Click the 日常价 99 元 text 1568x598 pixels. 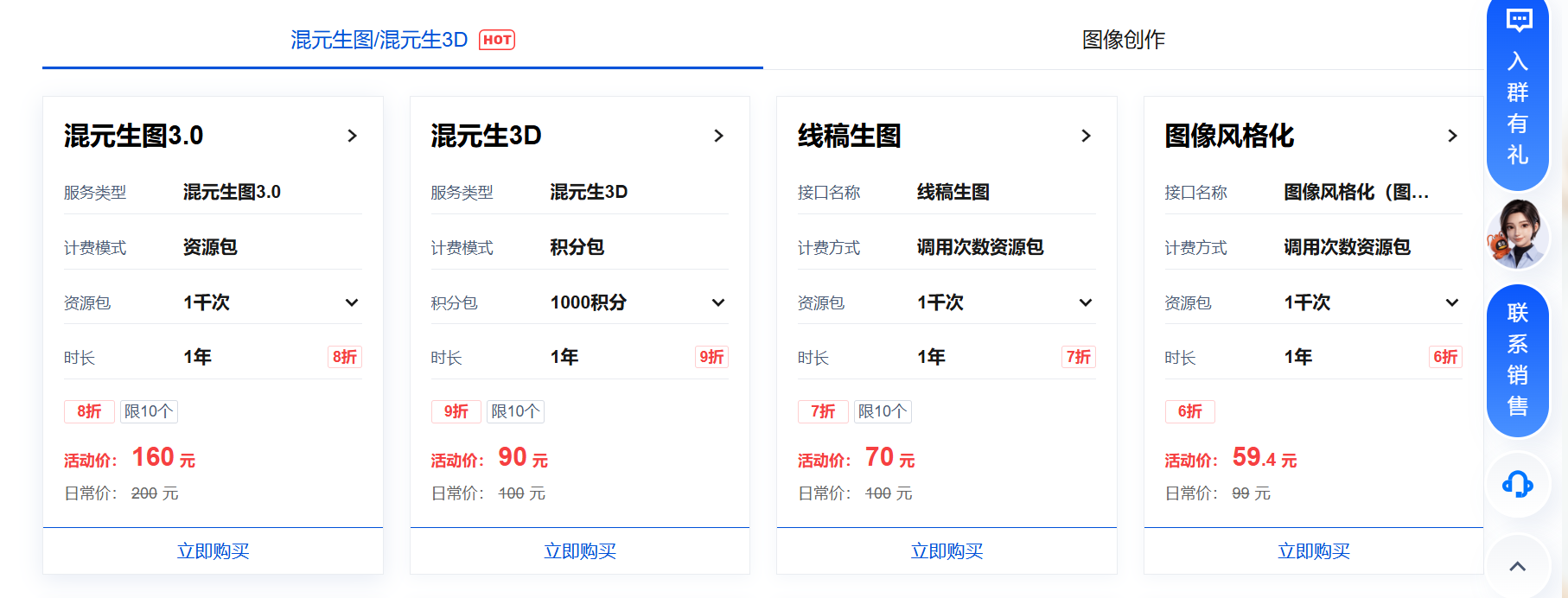tap(1218, 493)
